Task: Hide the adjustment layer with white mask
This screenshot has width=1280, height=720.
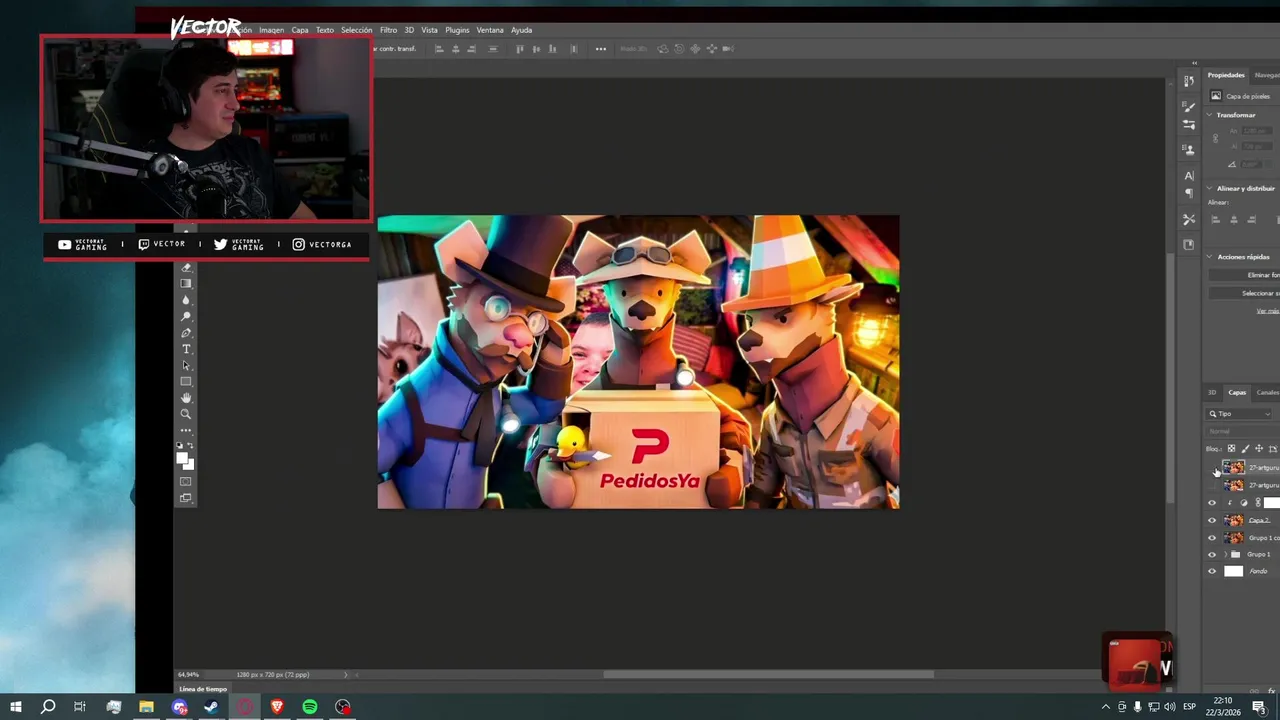Action: click(x=1213, y=503)
